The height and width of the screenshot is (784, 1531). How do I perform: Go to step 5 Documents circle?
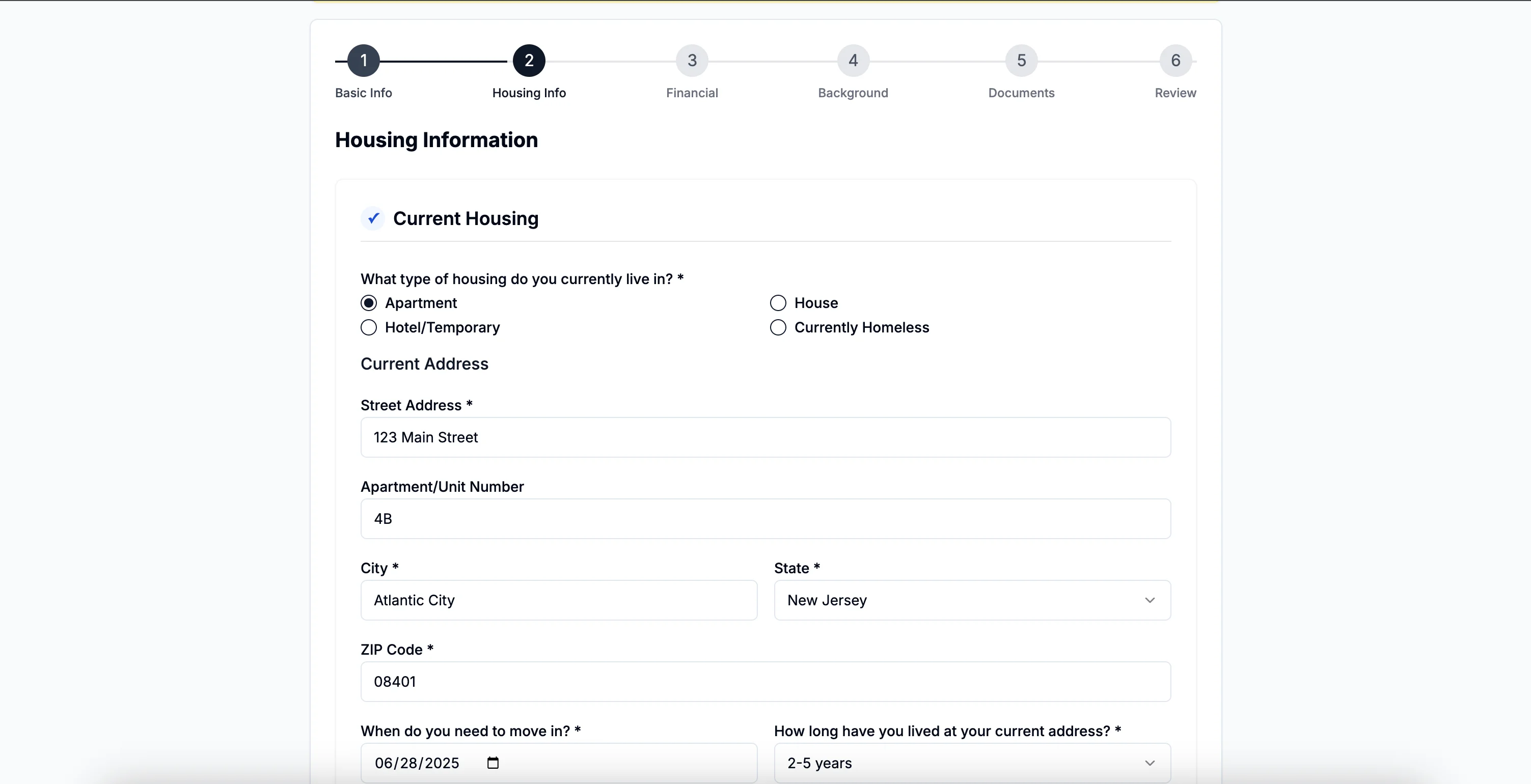pyautogui.click(x=1021, y=61)
